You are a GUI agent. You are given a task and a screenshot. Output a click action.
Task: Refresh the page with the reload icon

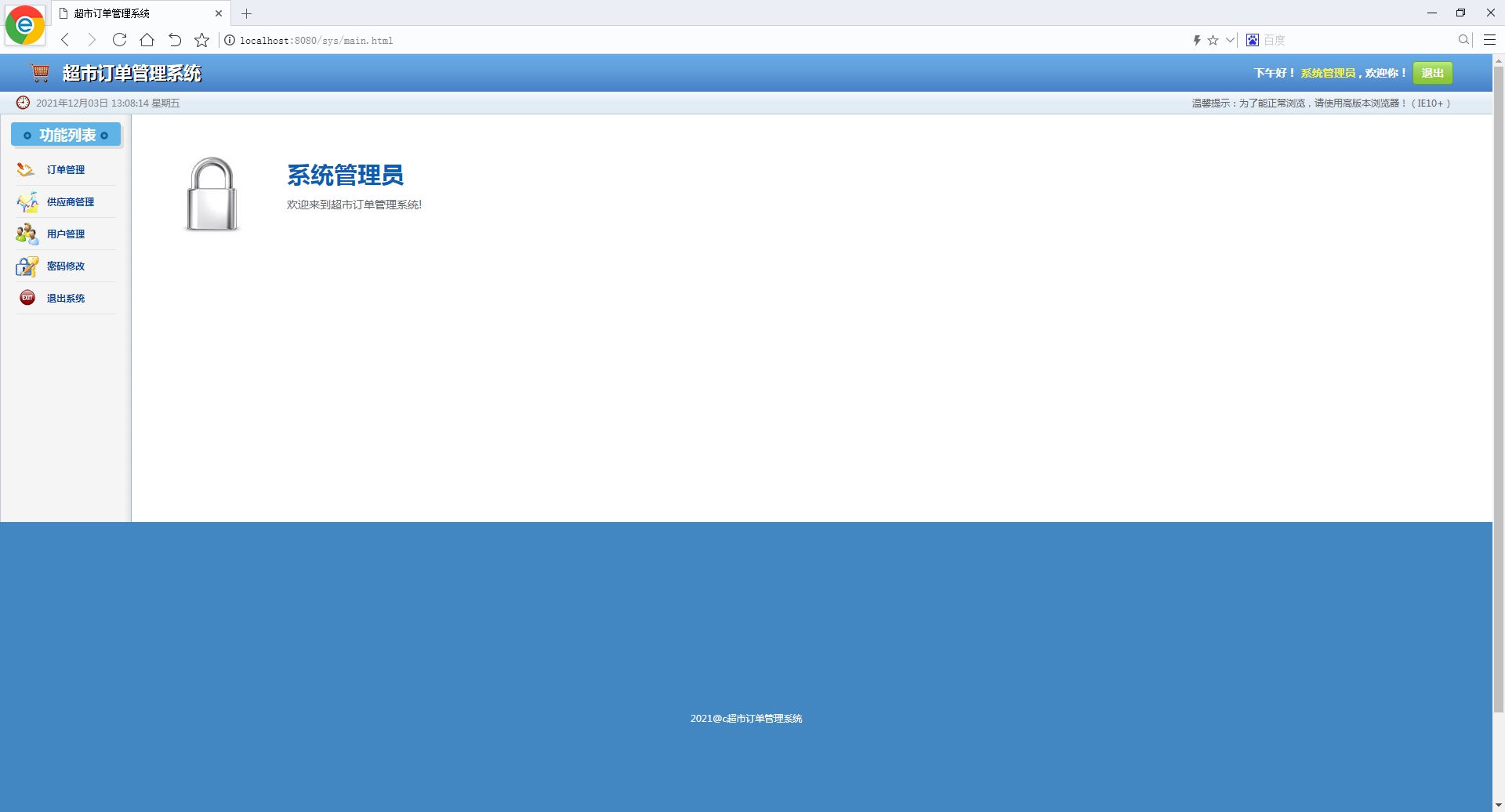119,40
